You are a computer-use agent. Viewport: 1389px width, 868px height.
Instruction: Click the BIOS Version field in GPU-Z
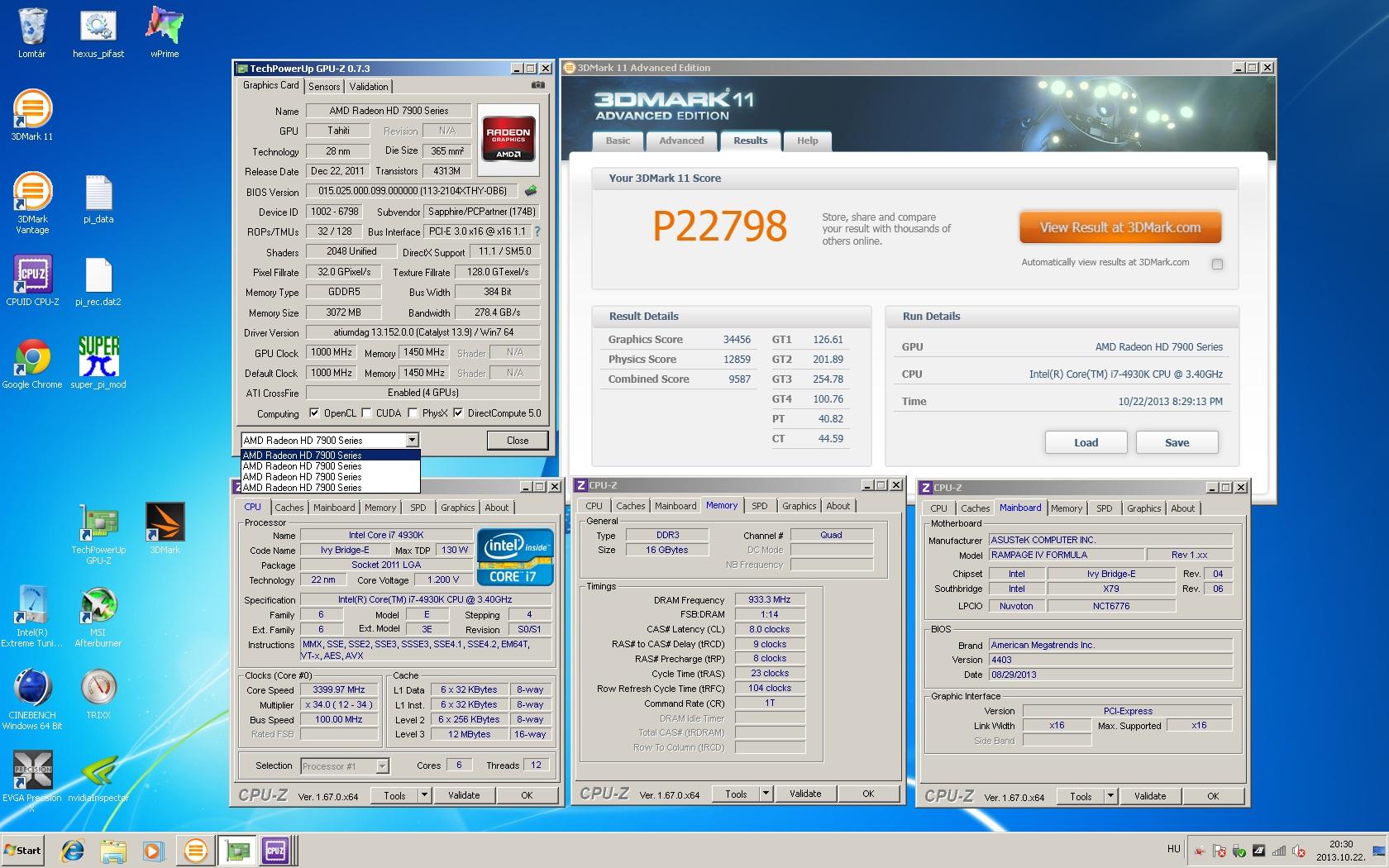coord(412,191)
